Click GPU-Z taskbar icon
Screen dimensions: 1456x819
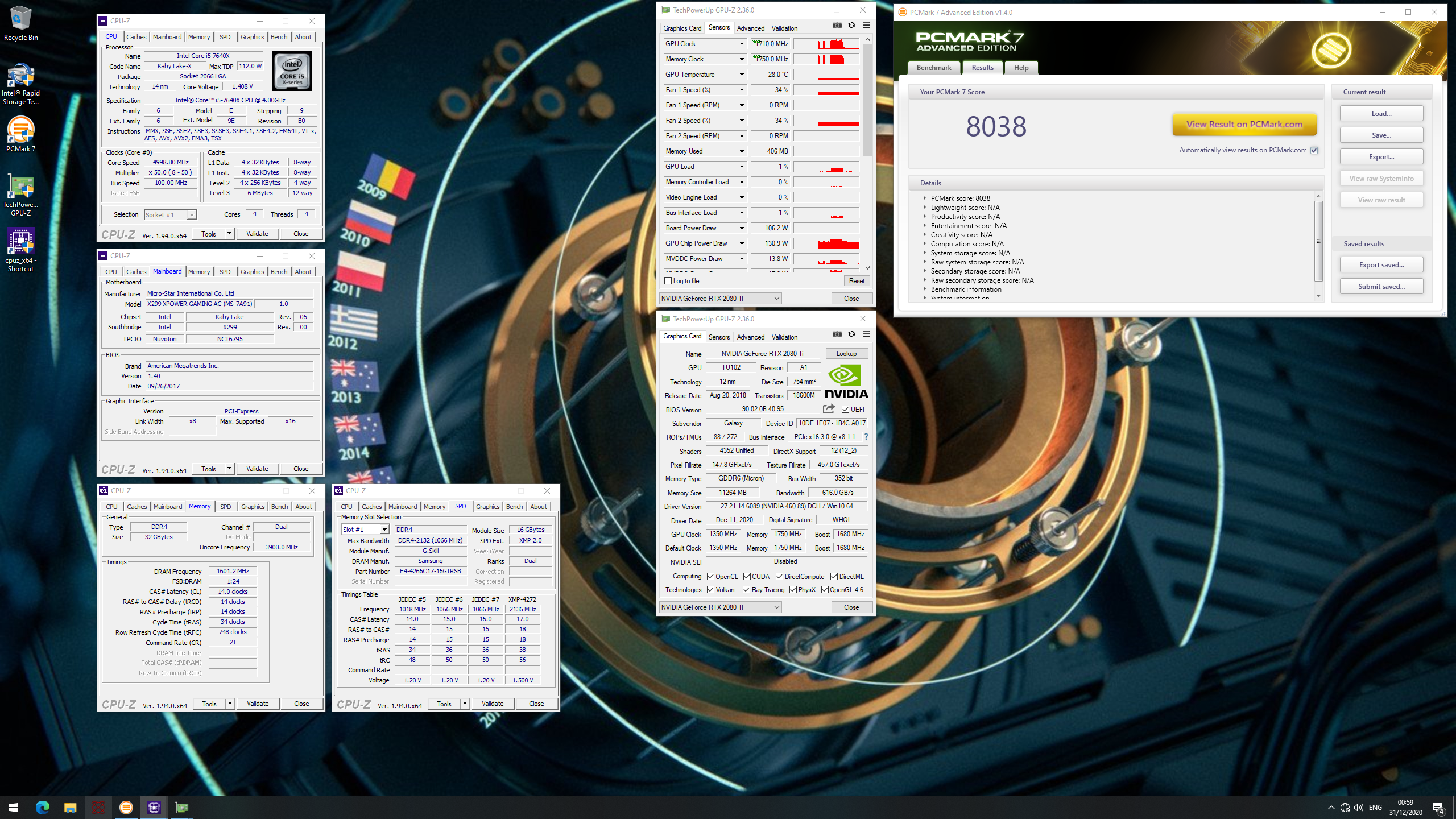point(181,807)
